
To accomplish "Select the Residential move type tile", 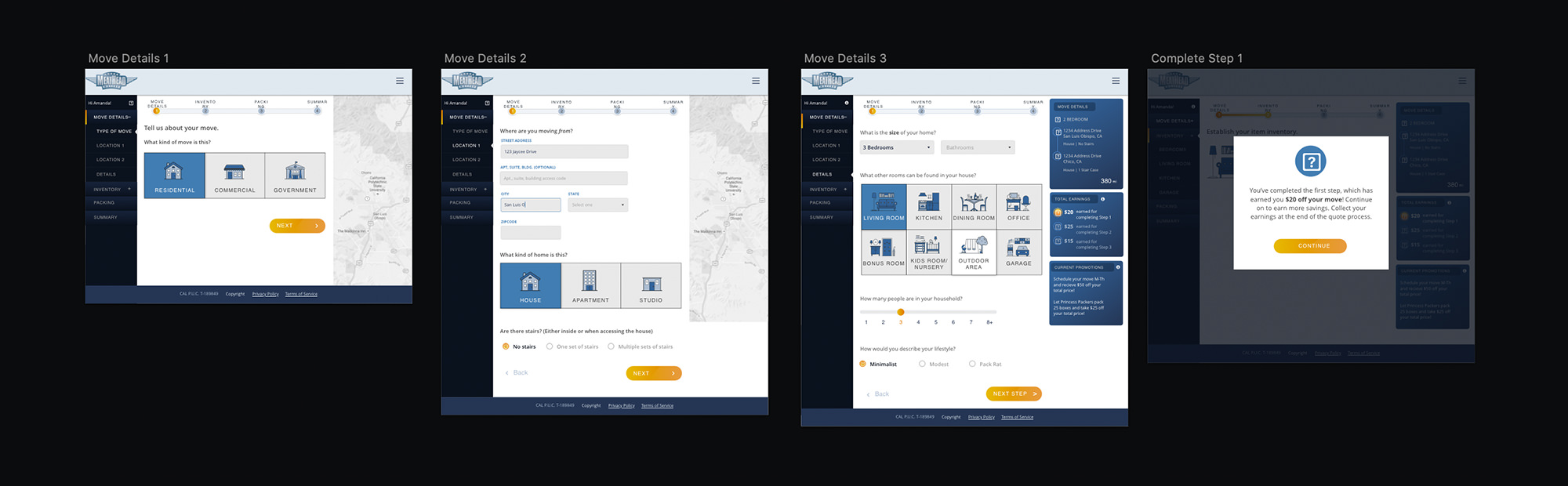I will pos(174,175).
